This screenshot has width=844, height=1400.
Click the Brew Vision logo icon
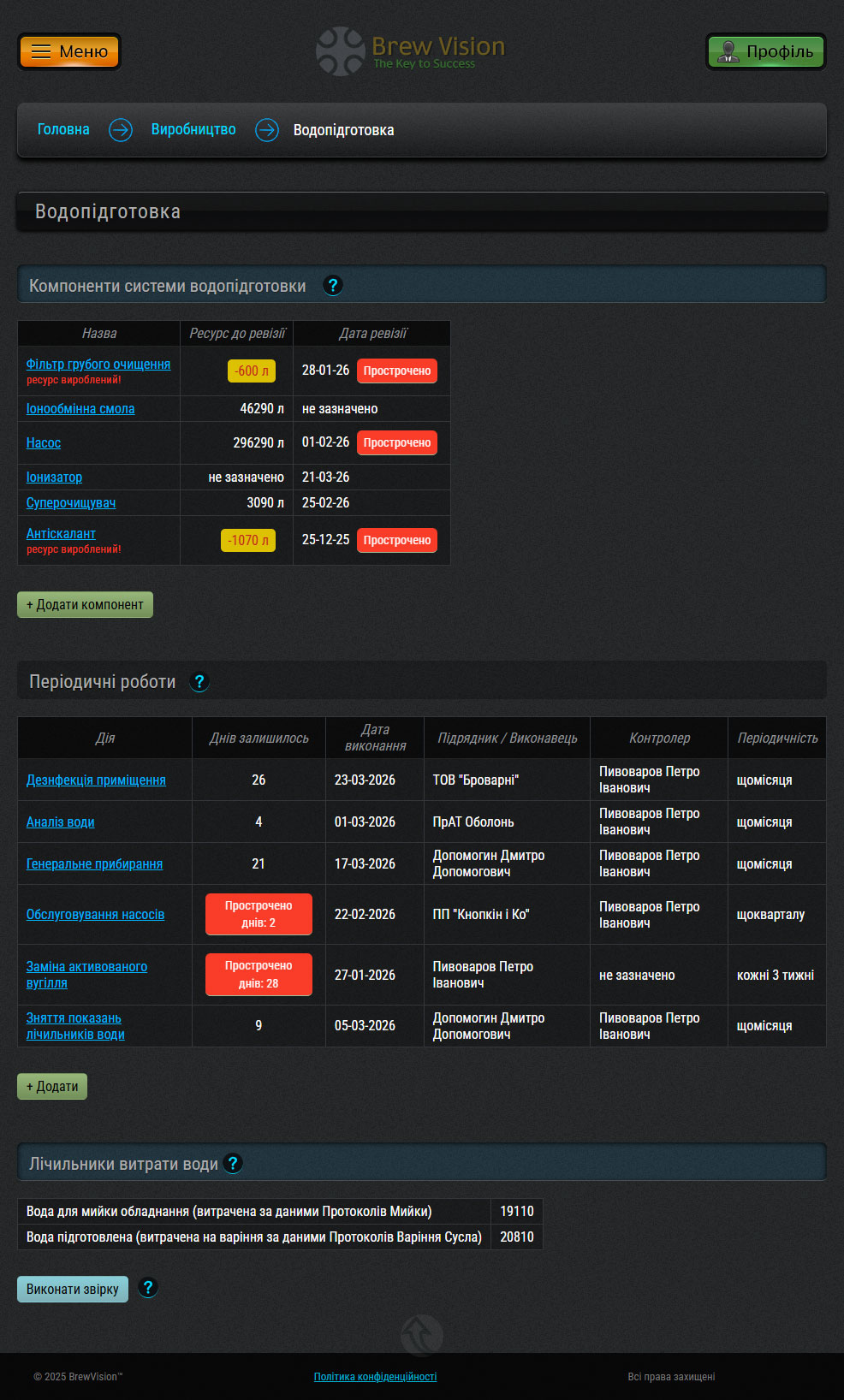pyautogui.click(x=341, y=51)
